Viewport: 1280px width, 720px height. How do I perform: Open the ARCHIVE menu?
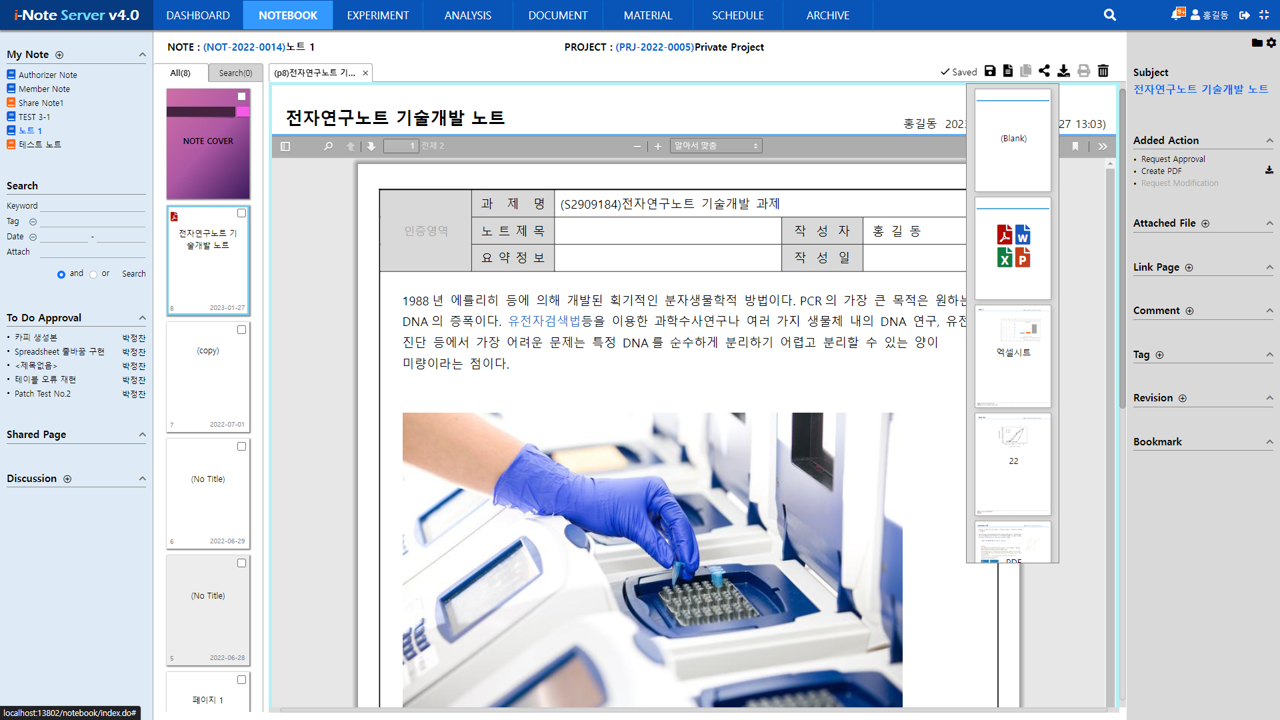(828, 15)
